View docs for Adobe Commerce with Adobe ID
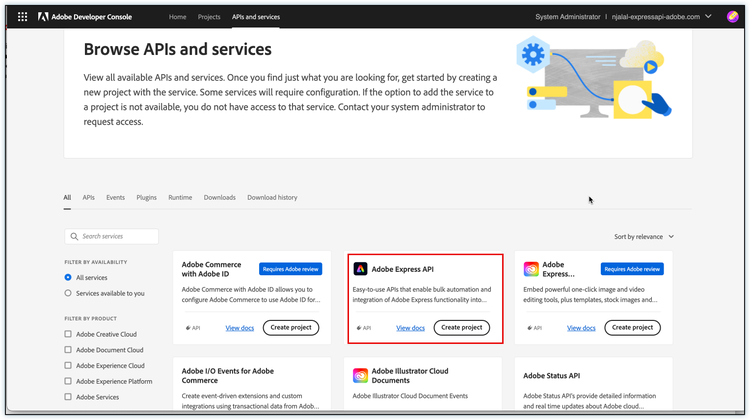The width and height of the screenshot is (750, 420). (240, 328)
